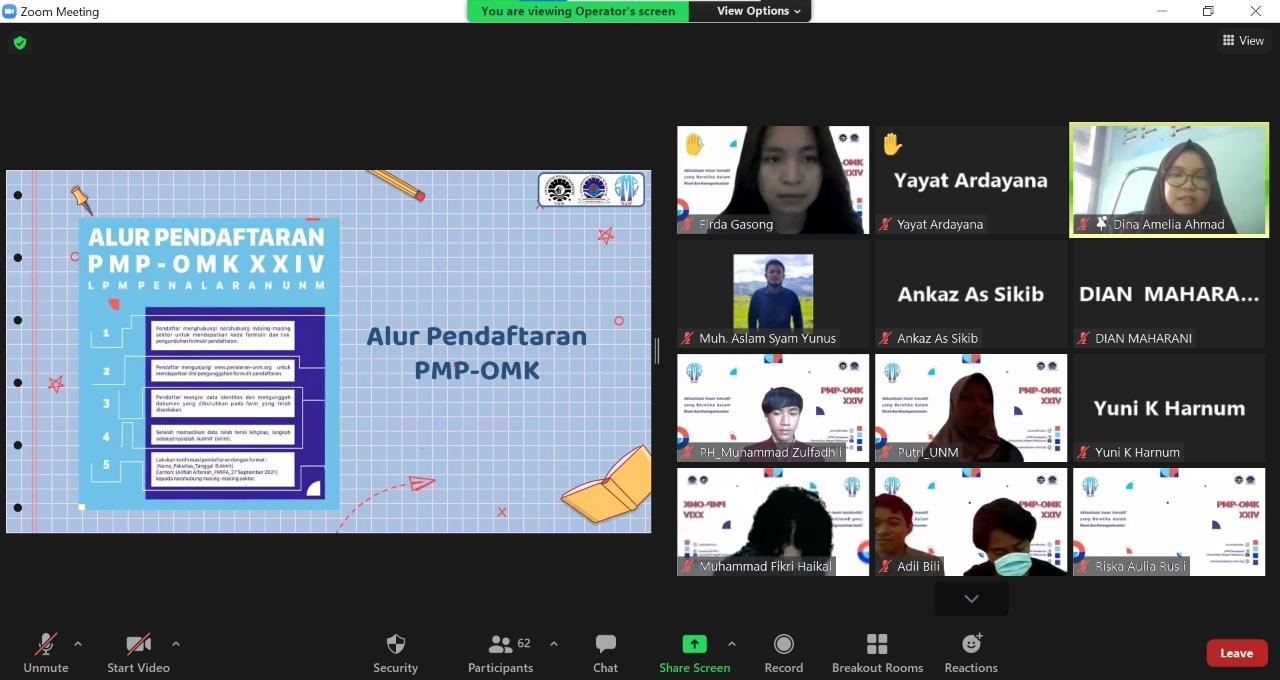Open the Chat panel
This screenshot has height=680, width=1280.
(606, 653)
